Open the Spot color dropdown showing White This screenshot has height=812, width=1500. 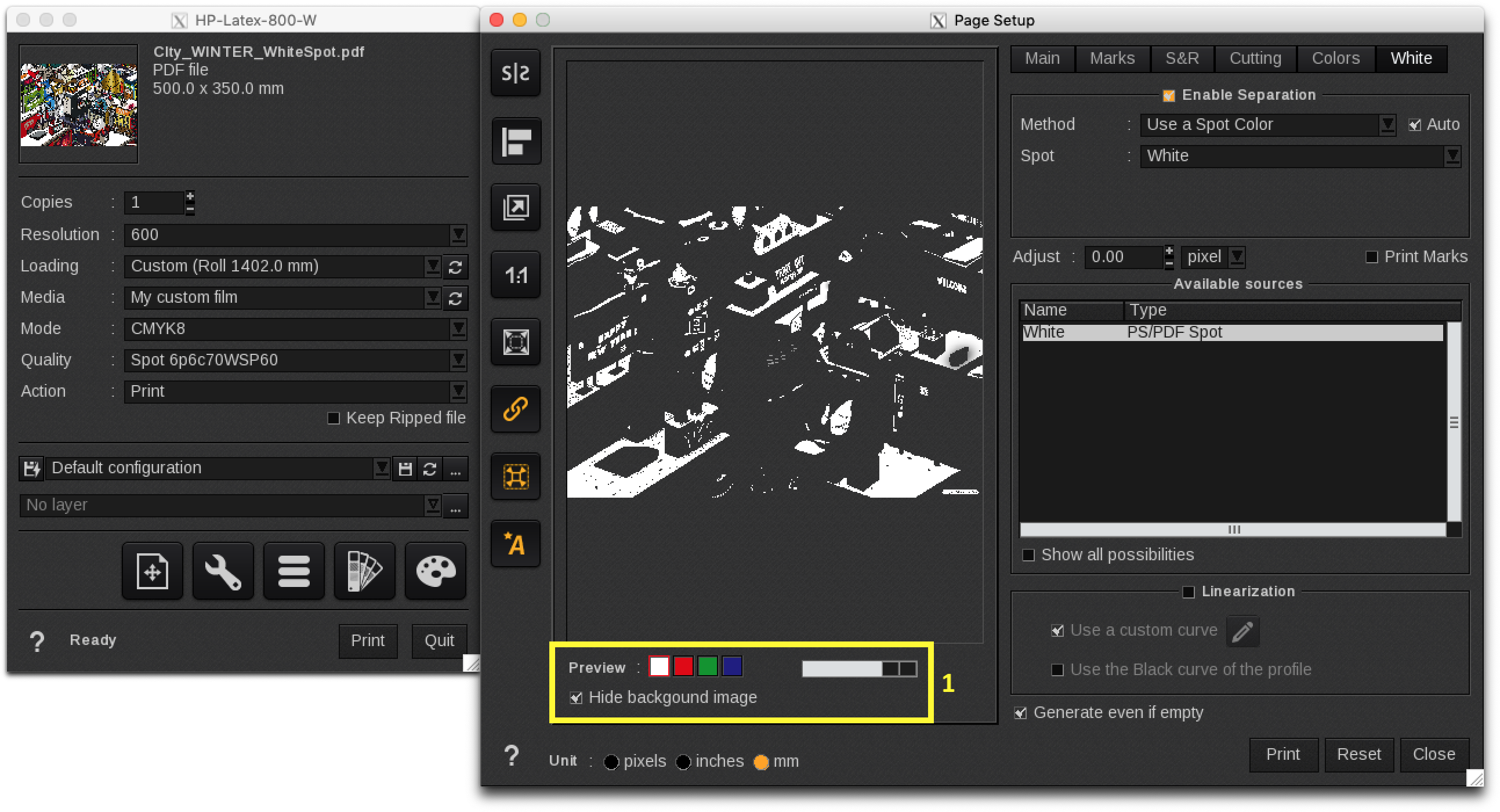[x=1452, y=156]
